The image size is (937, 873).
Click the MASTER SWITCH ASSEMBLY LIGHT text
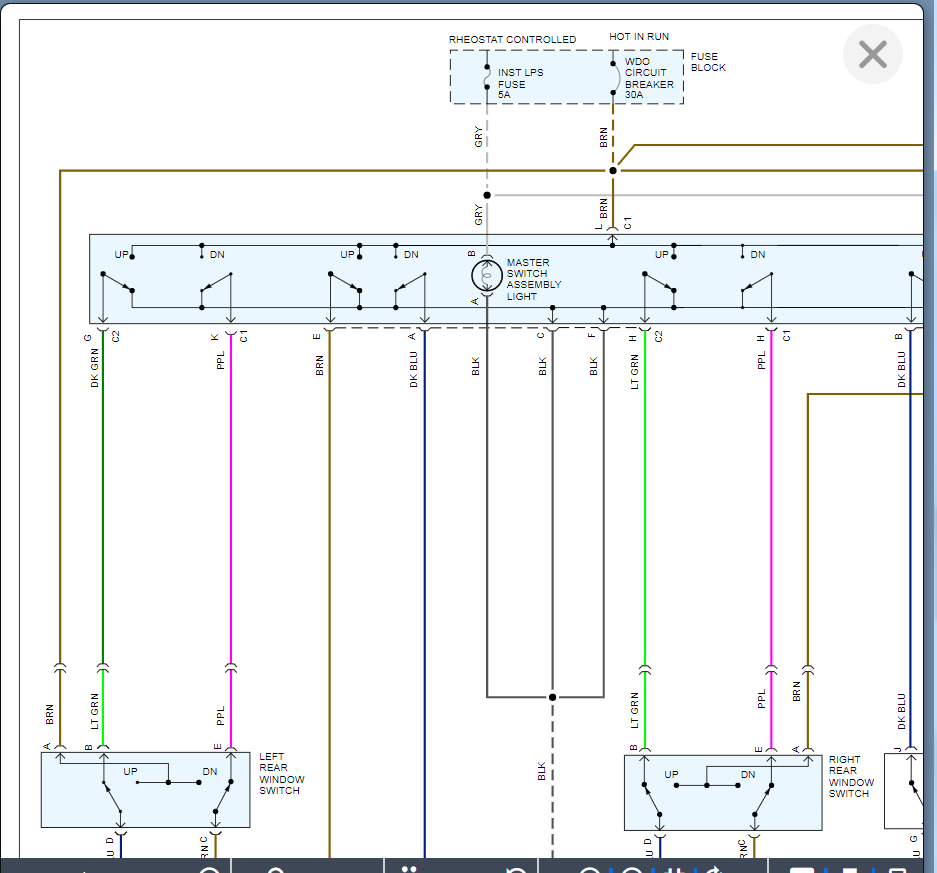pyautogui.click(x=534, y=280)
